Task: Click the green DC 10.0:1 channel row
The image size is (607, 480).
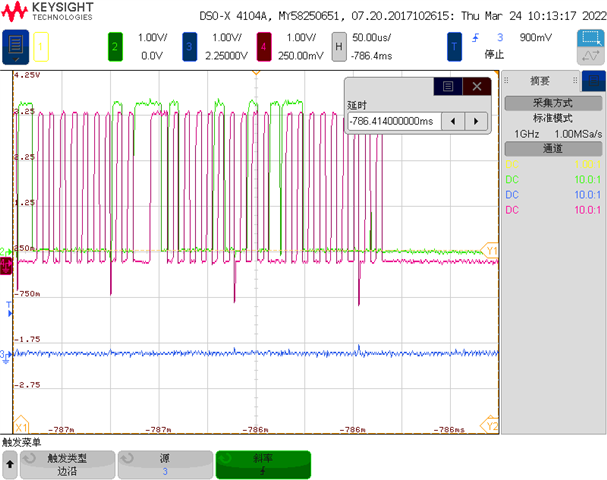Action: (553, 180)
